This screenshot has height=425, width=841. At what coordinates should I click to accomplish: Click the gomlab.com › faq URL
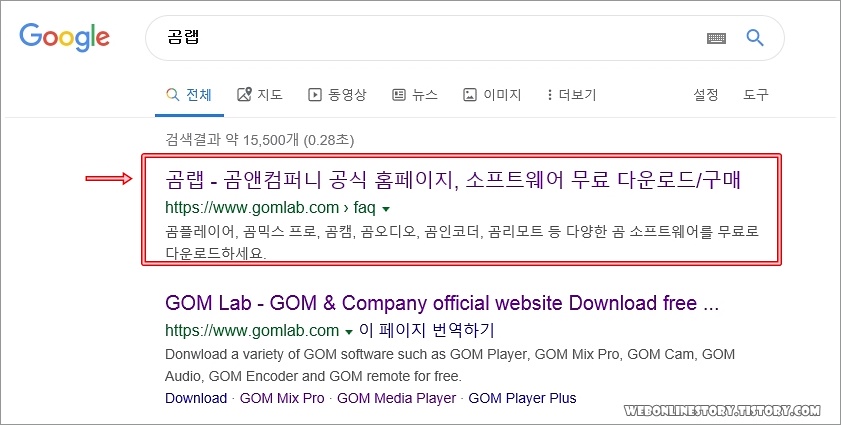[270, 208]
